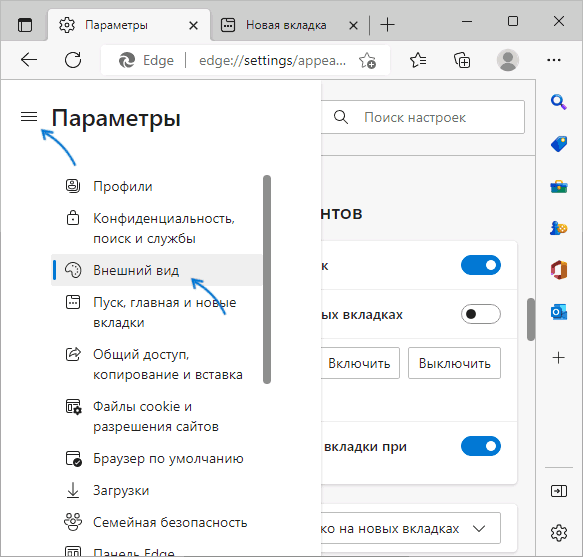583x557 pixels.
Task: Enable the toggle for 'ых вкладках' option
Action: click(x=481, y=314)
